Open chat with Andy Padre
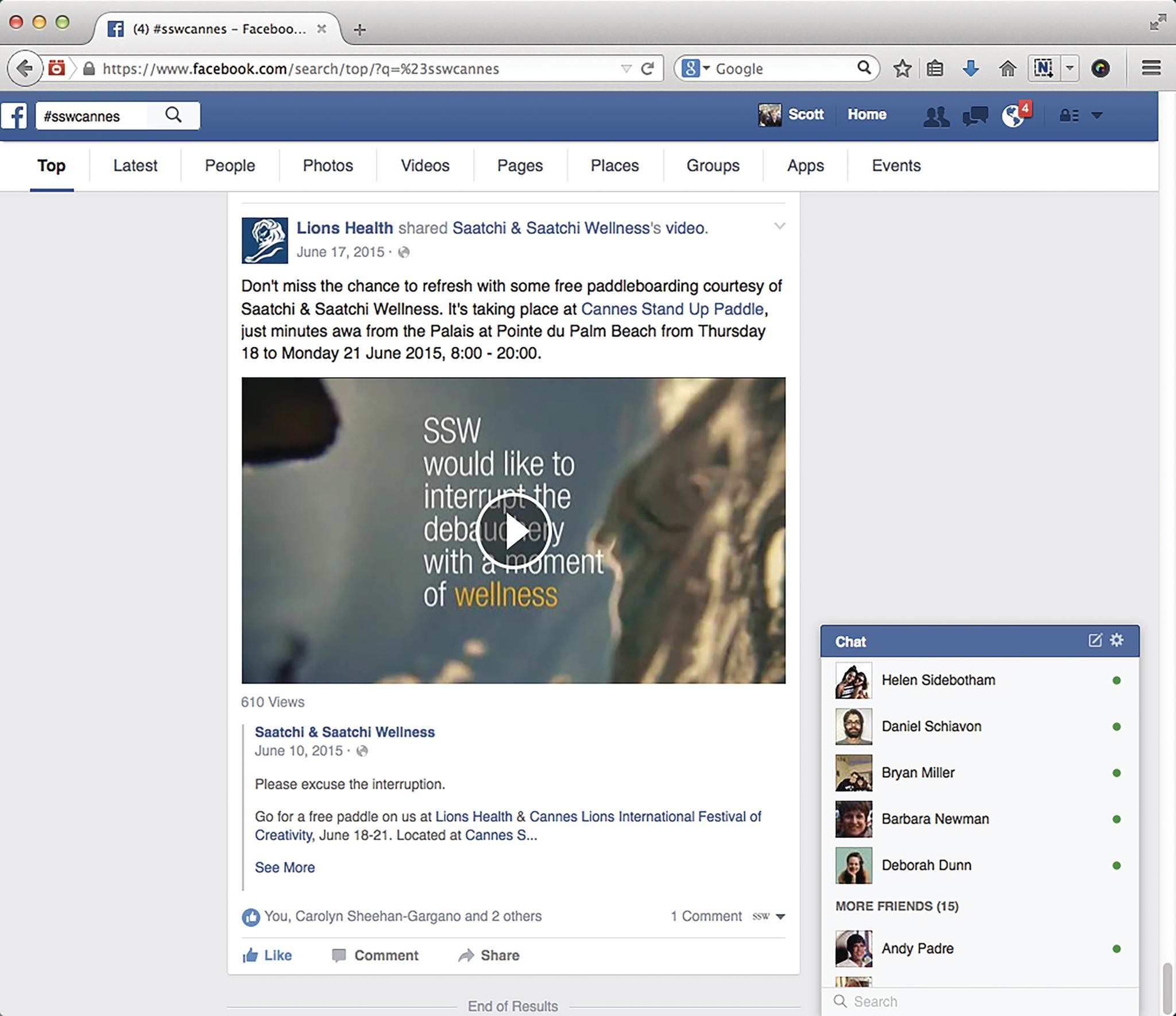Image resolution: width=1176 pixels, height=1016 pixels. tap(980, 949)
